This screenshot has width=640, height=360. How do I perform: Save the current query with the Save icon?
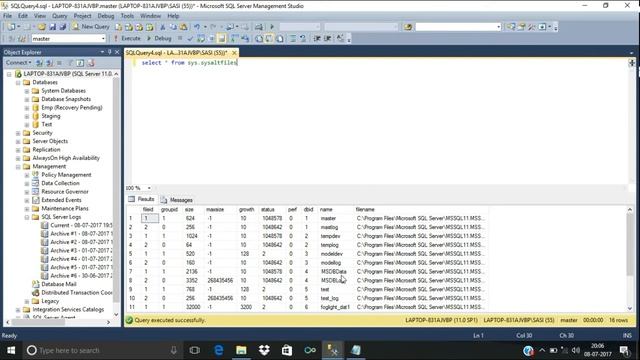pyautogui.click(x=52, y=27)
